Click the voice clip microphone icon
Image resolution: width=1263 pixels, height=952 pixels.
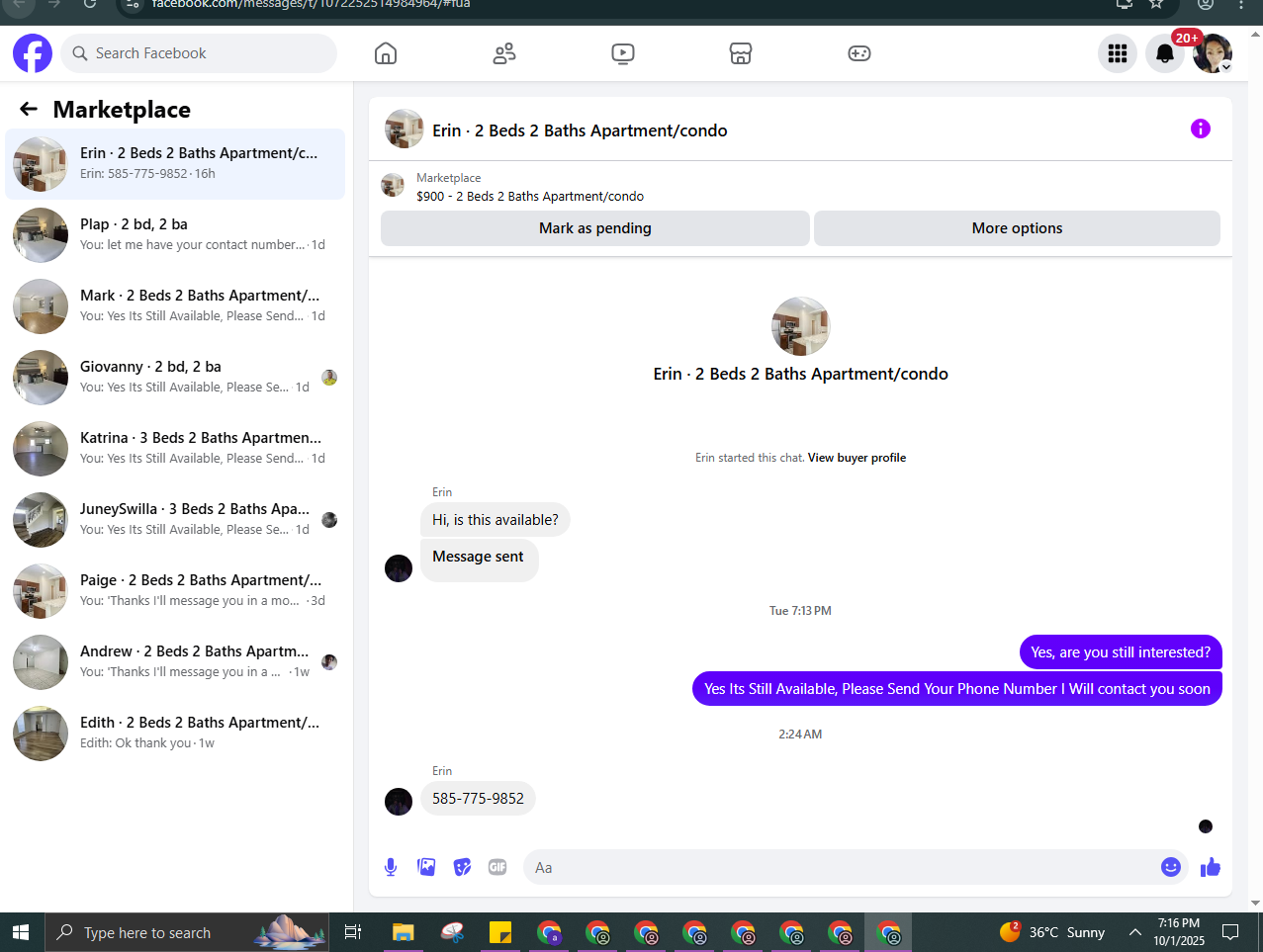click(391, 867)
